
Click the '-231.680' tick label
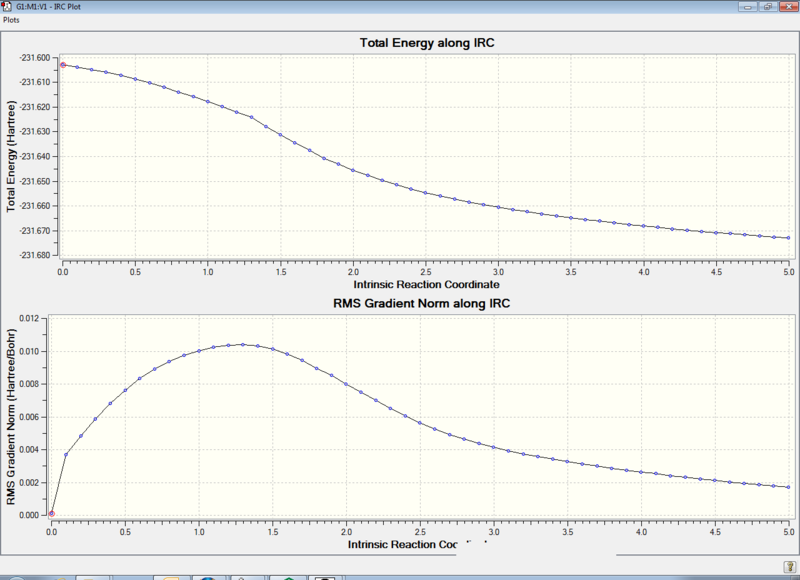tap(35, 256)
